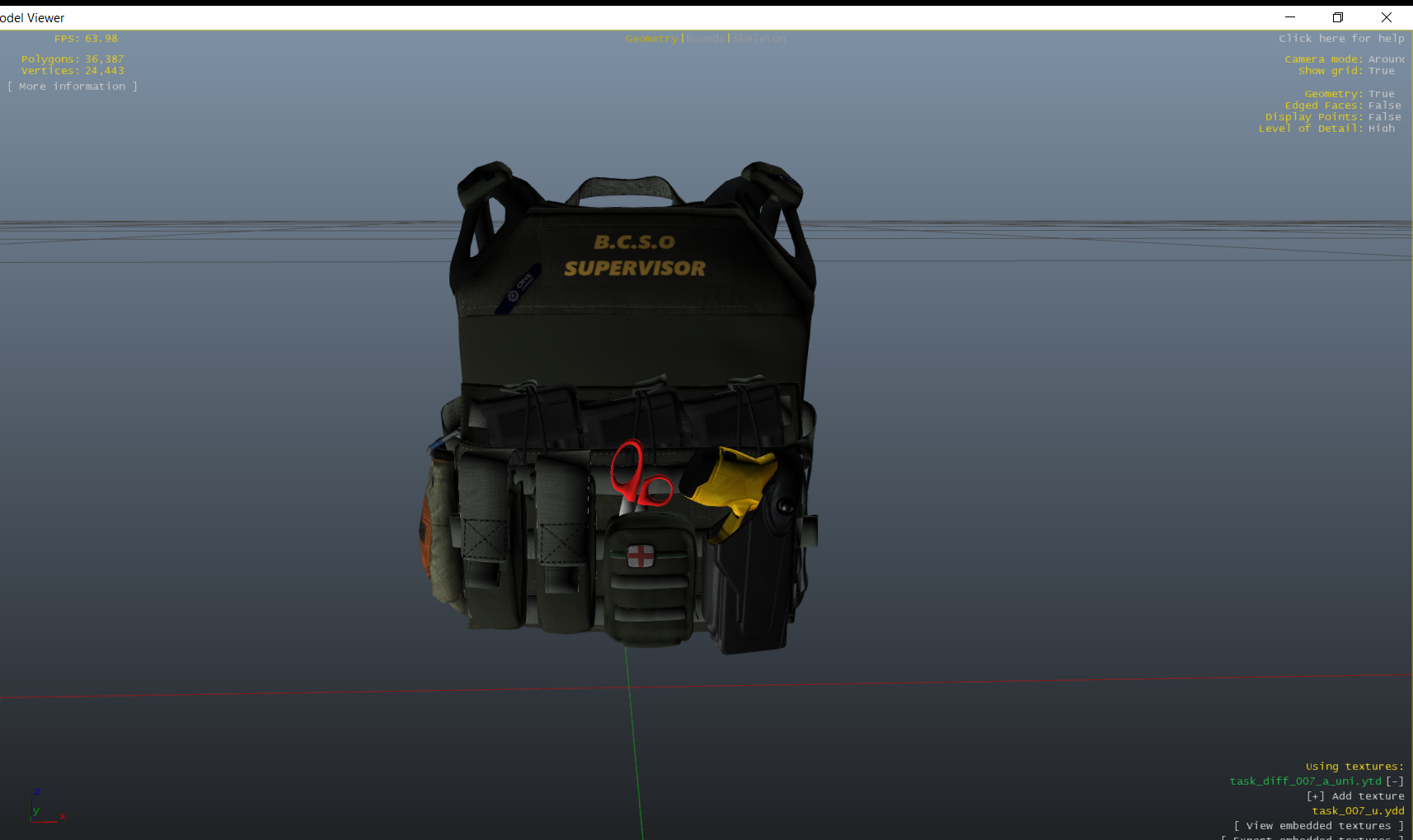The height and width of the screenshot is (840, 1413).
Task: Close the Model Viewer window
Action: (1386, 17)
